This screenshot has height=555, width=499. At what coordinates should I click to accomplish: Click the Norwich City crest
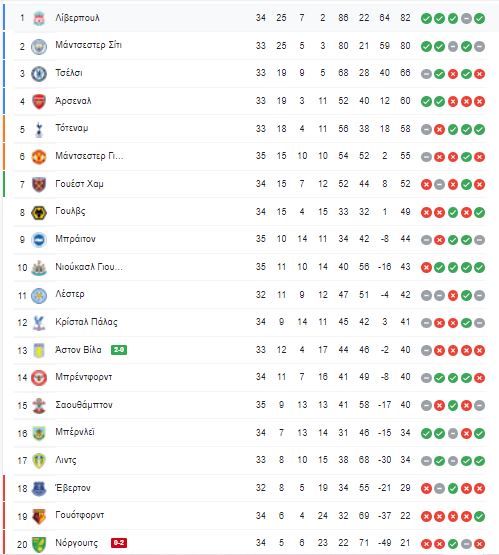tap(39, 544)
